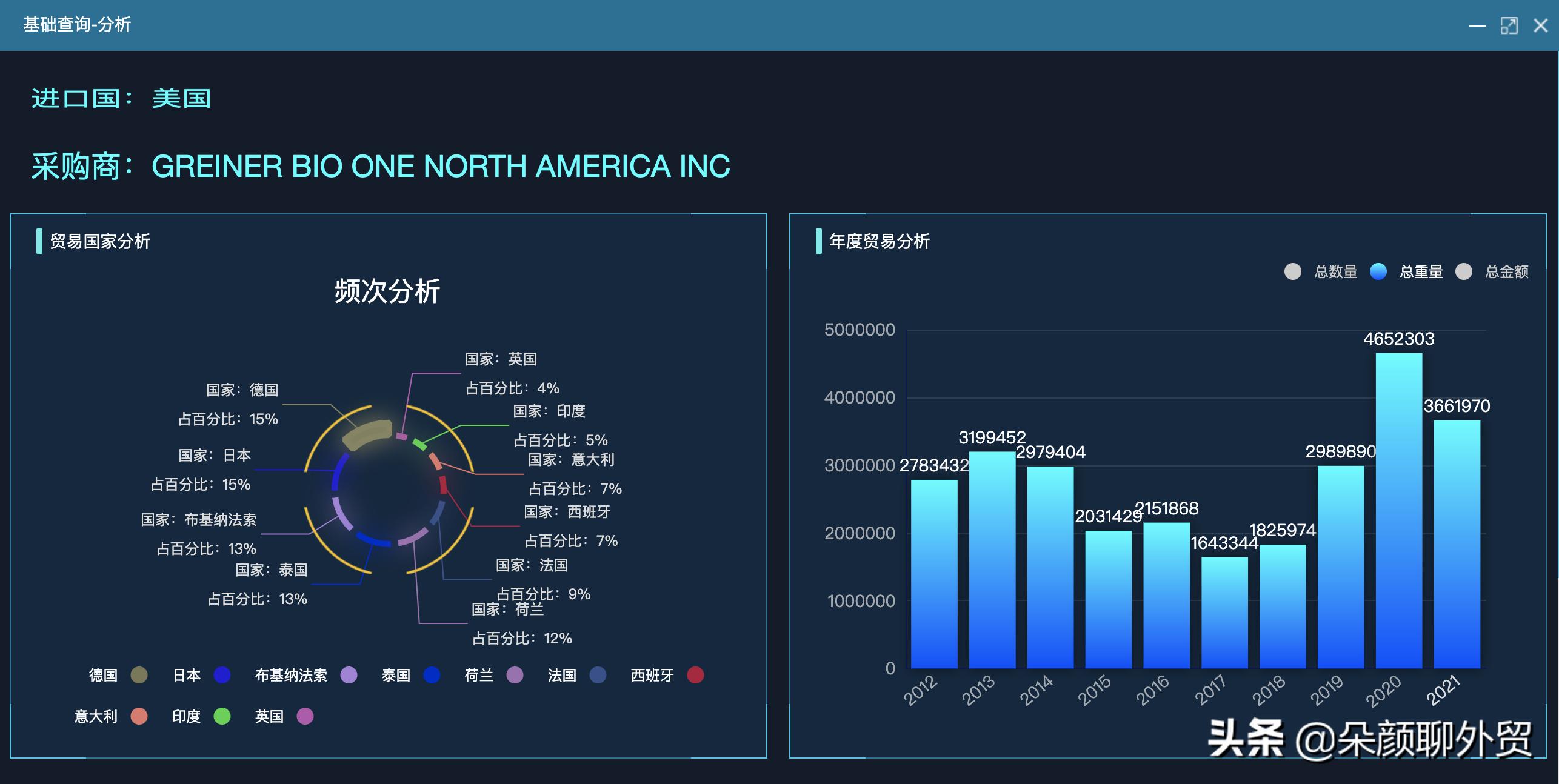Click the 印度 green legend dot
The image size is (1559, 784).
click(222, 716)
